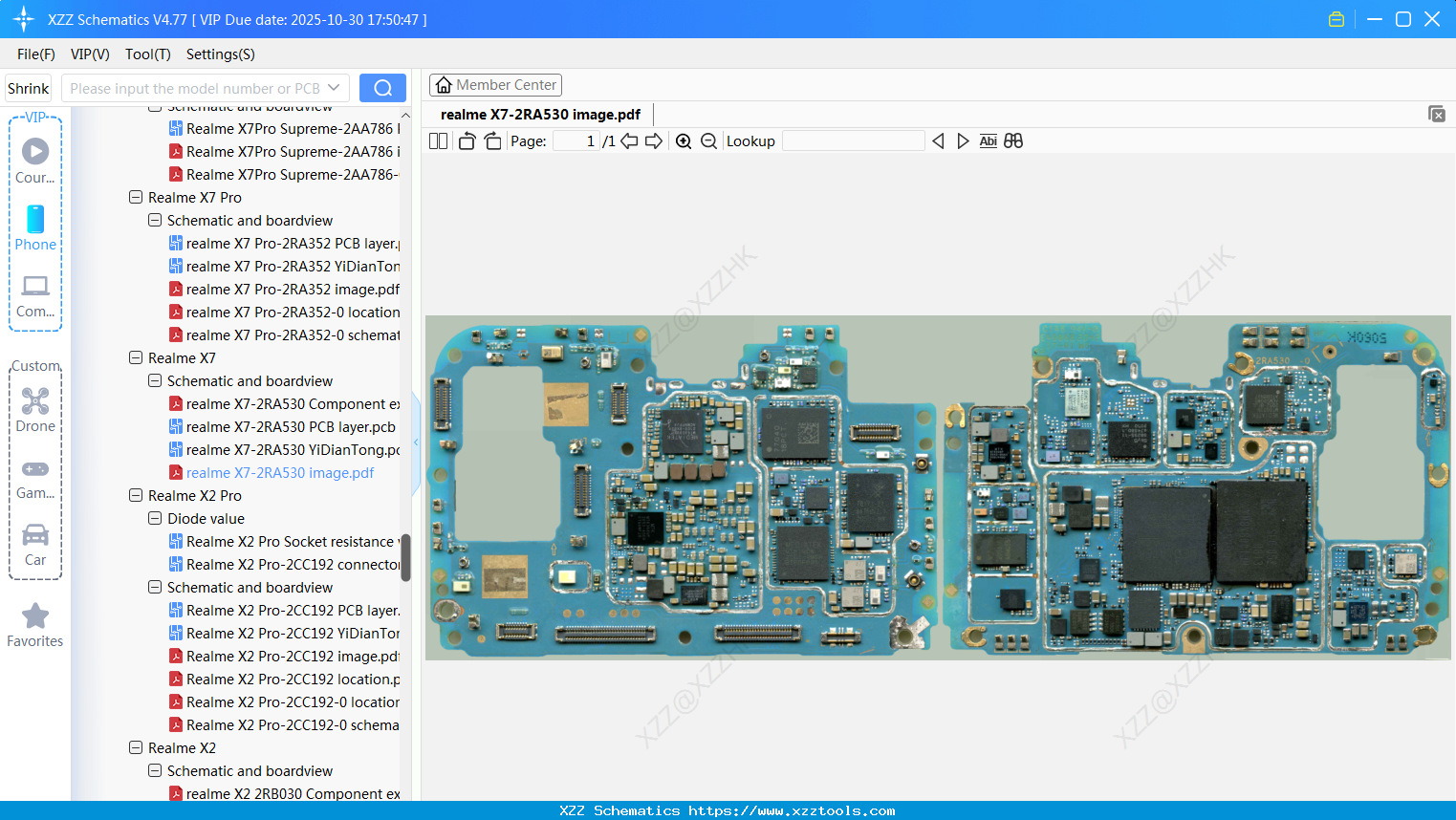Click the yellow VIP gift icon in title bar
The width and height of the screenshot is (1456, 820).
(x=1336, y=19)
